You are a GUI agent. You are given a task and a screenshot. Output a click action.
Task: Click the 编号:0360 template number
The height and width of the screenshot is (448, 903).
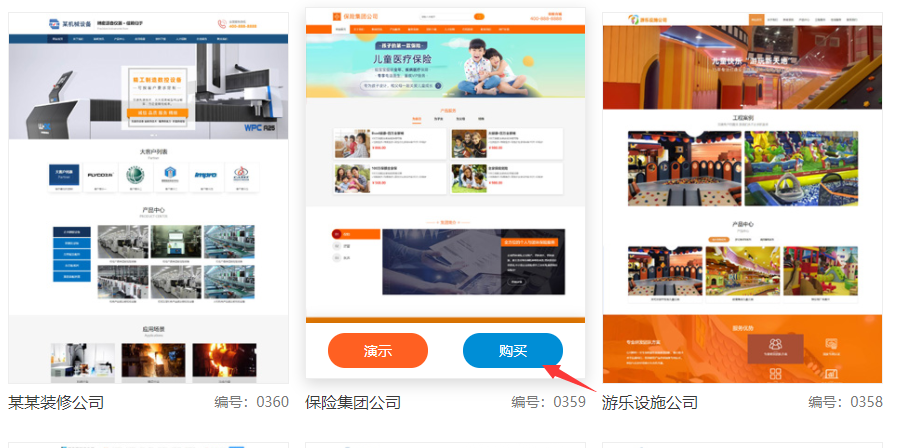[251, 403]
